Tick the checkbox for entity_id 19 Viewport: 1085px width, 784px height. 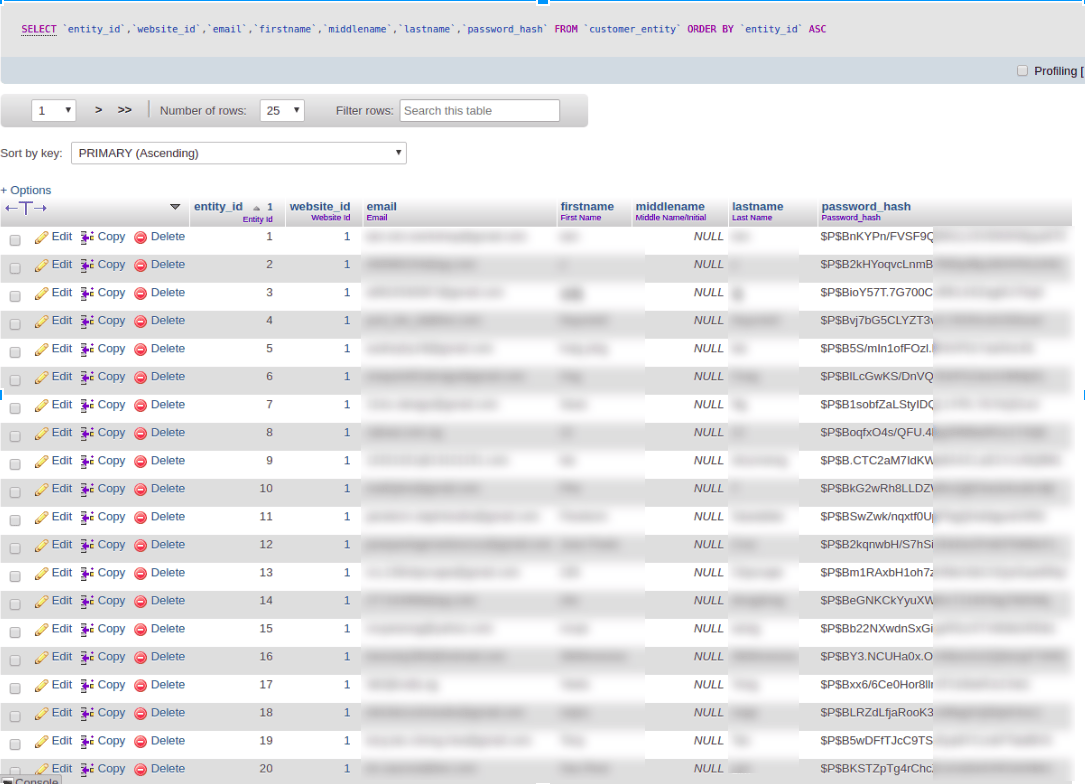[x=15, y=745]
